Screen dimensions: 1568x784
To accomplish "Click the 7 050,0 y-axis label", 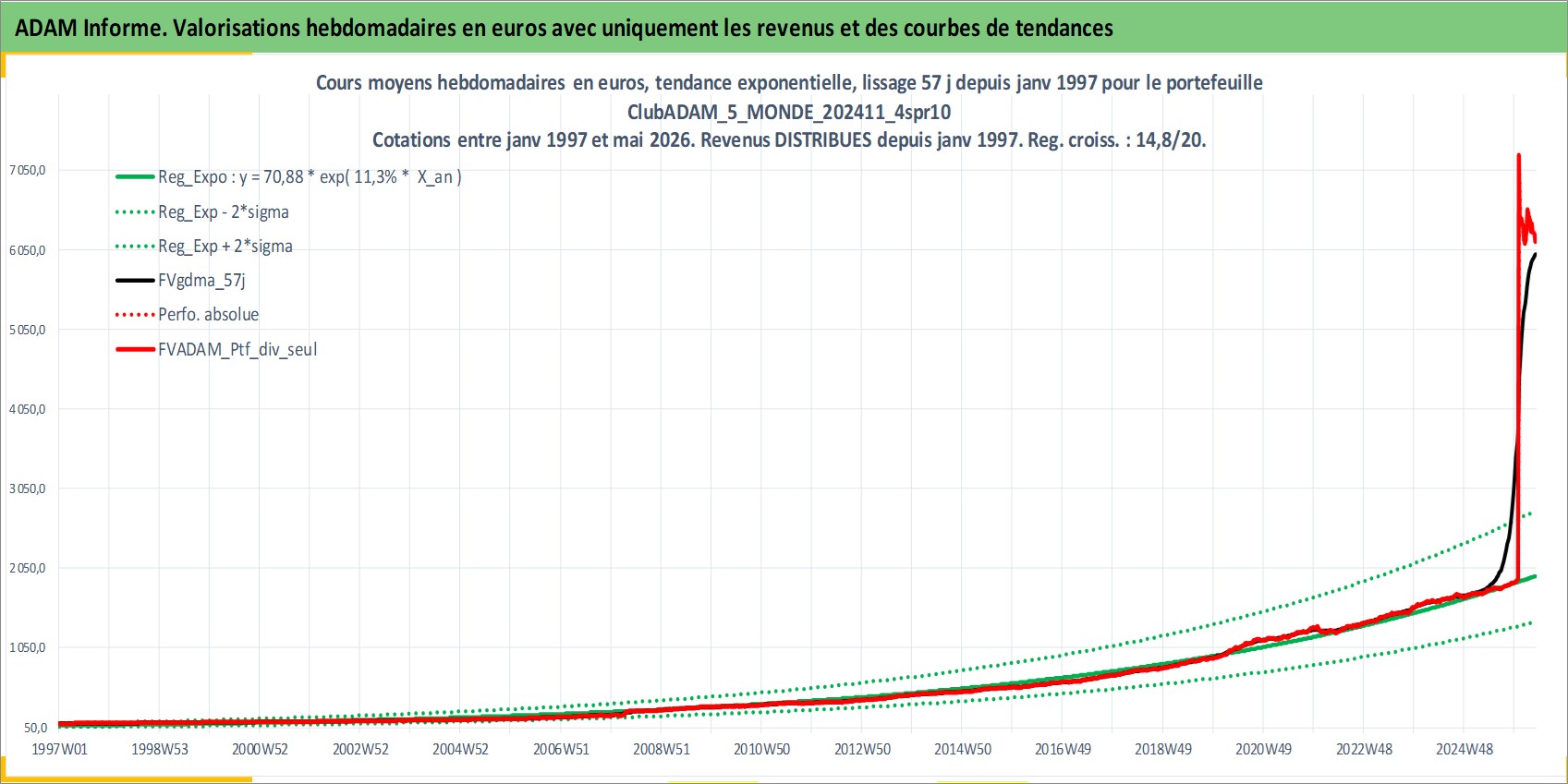I will 27,170.
